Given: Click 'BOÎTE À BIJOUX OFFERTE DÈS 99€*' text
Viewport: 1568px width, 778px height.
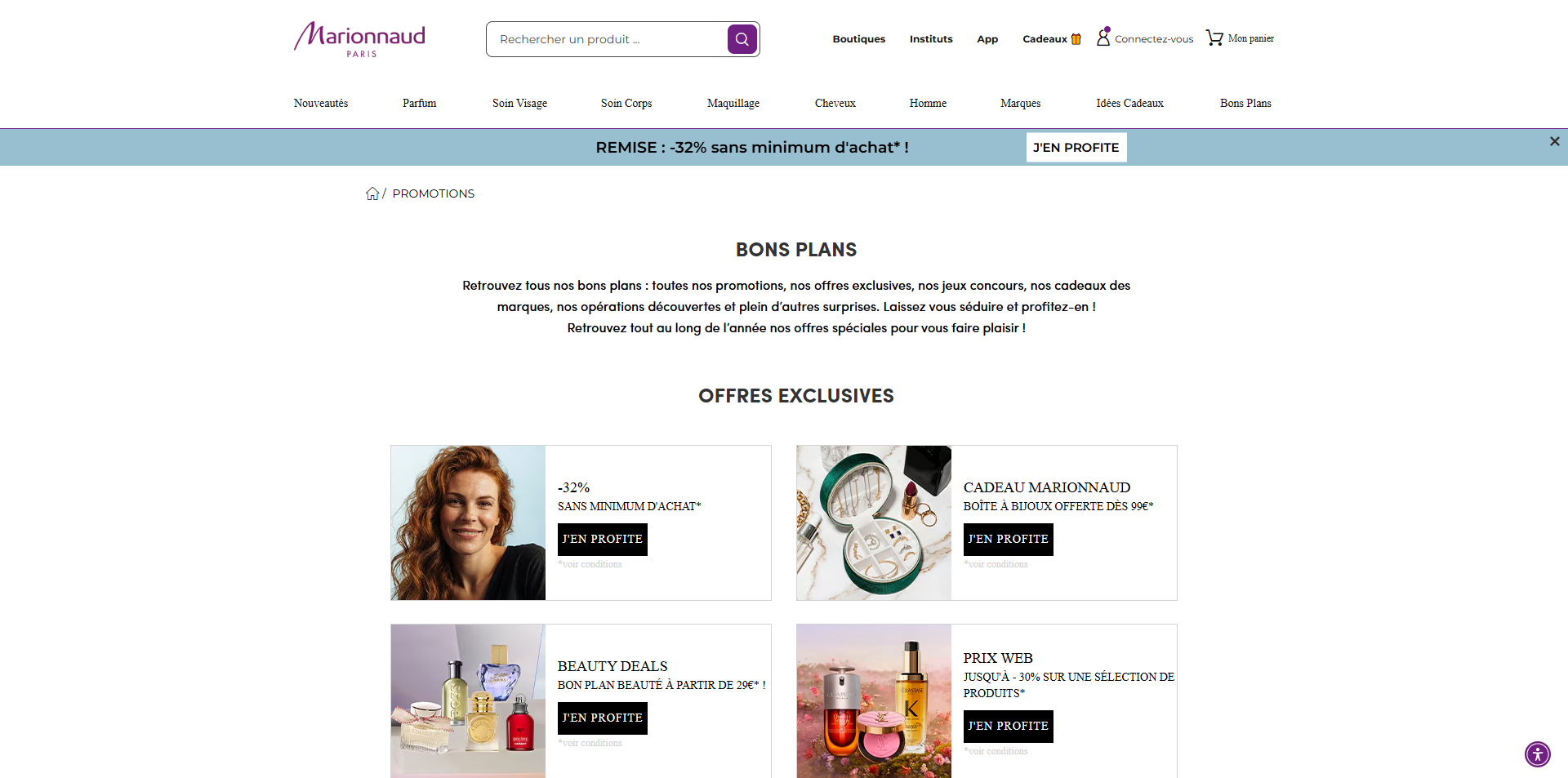Looking at the screenshot, I should (x=1058, y=506).
